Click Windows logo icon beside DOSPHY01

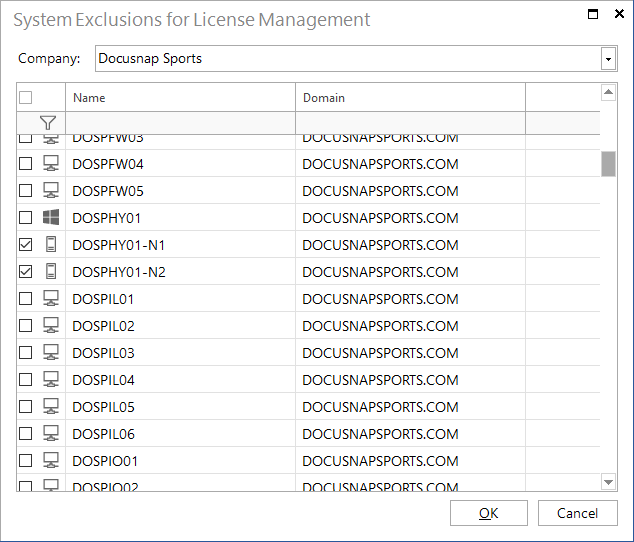tap(51, 217)
